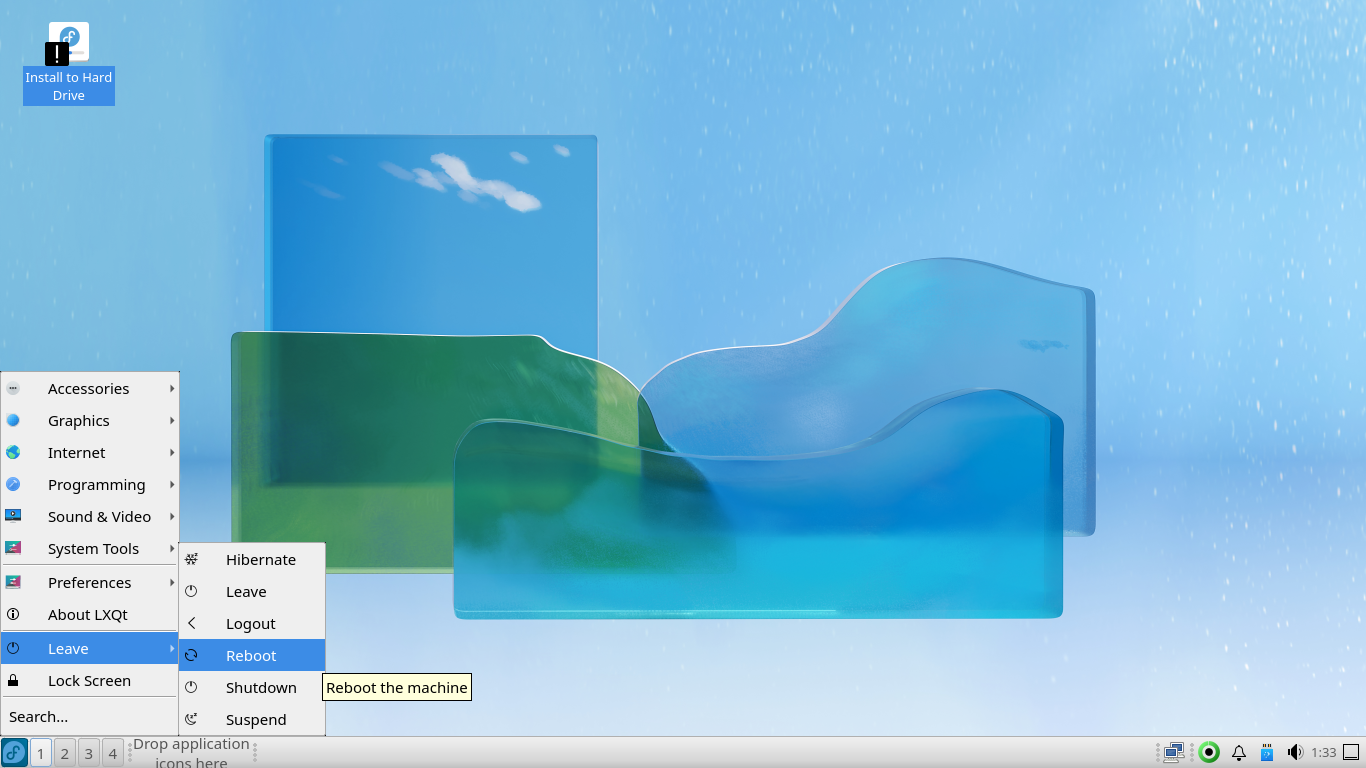Expand the System Tools submenu arrow
1366x768 pixels.
pos(172,548)
